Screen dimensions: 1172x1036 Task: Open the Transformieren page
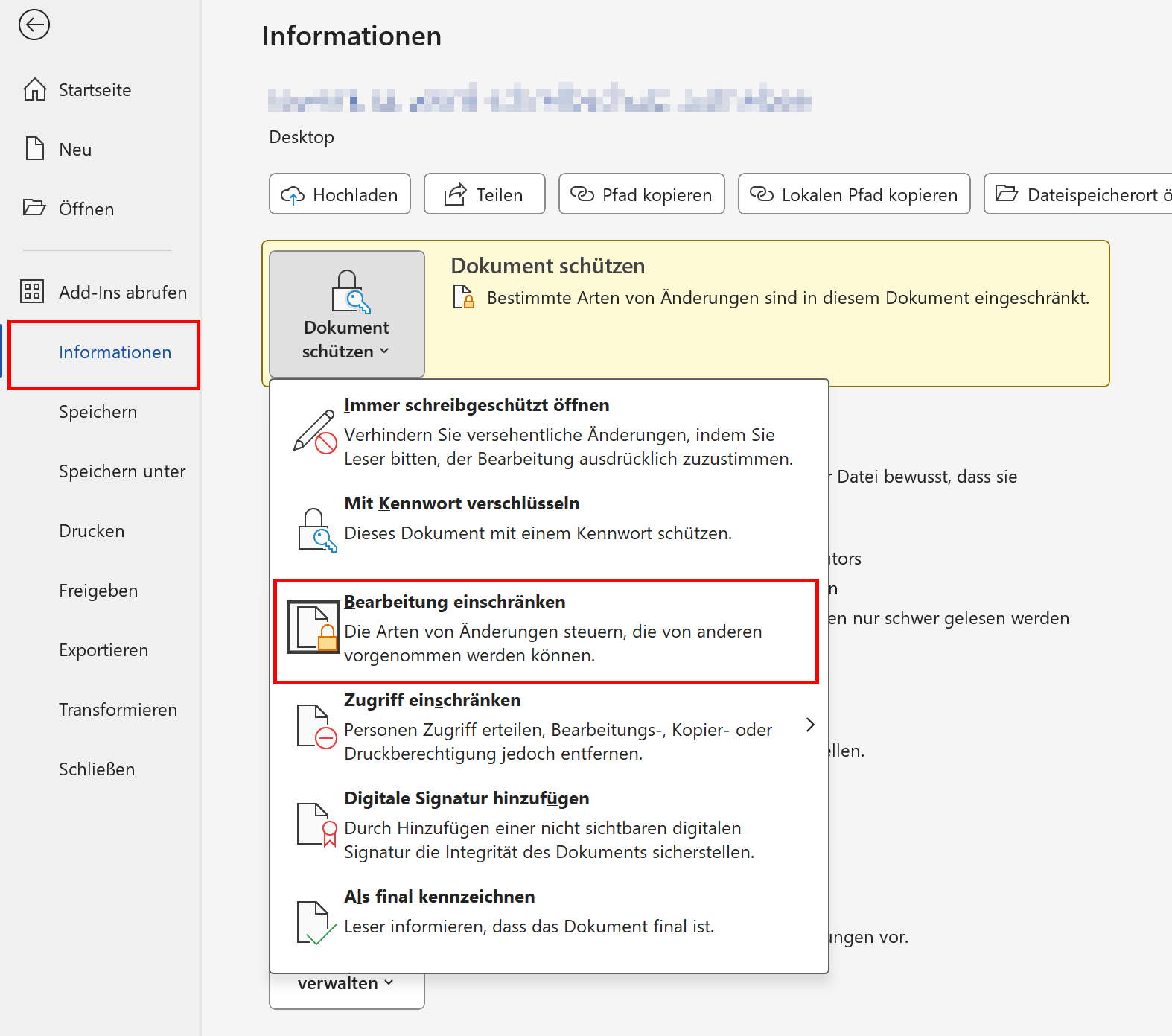pos(101,710)
